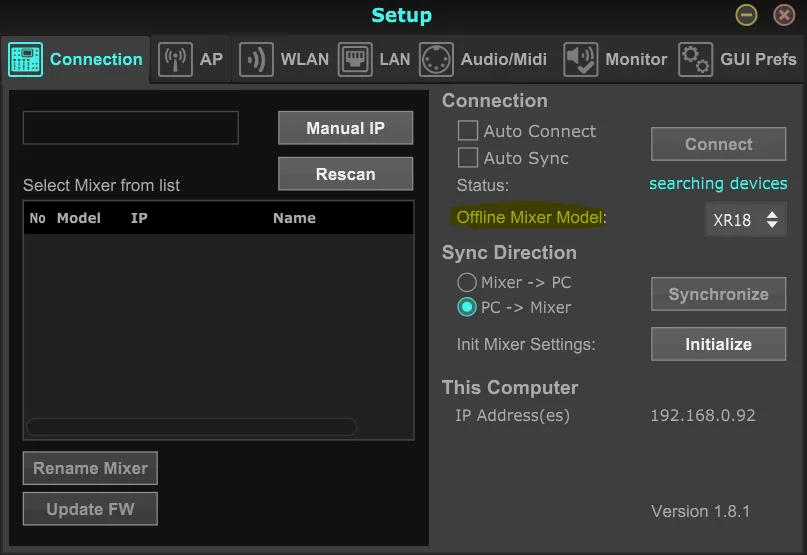The width and height of the screenshot is (807, 555).
Task: Click the Update FW button
Action: pos(90,509)
